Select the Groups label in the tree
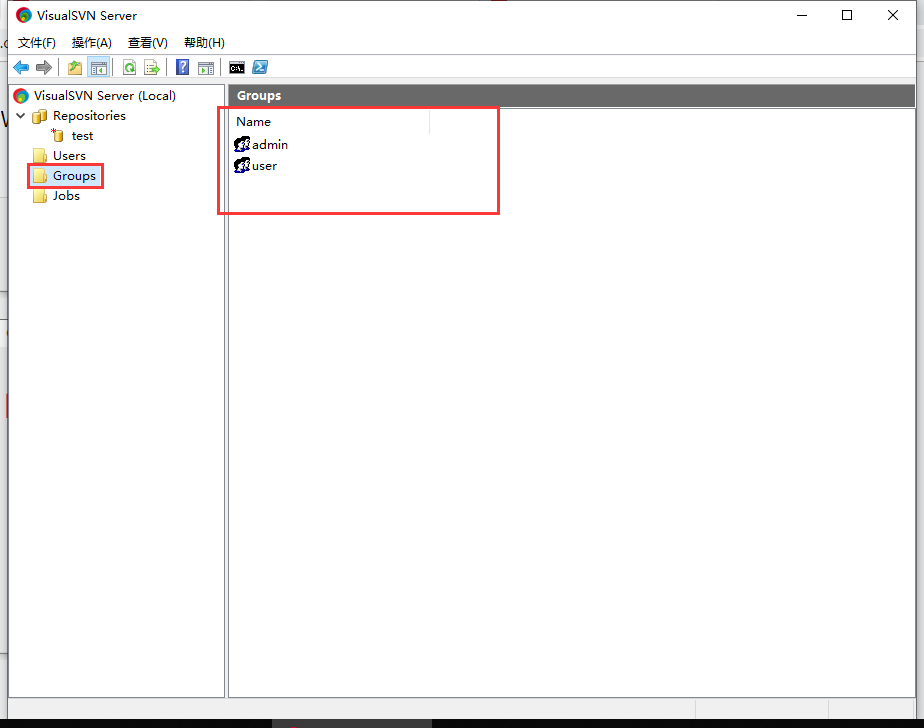 [x=74, y=176]
